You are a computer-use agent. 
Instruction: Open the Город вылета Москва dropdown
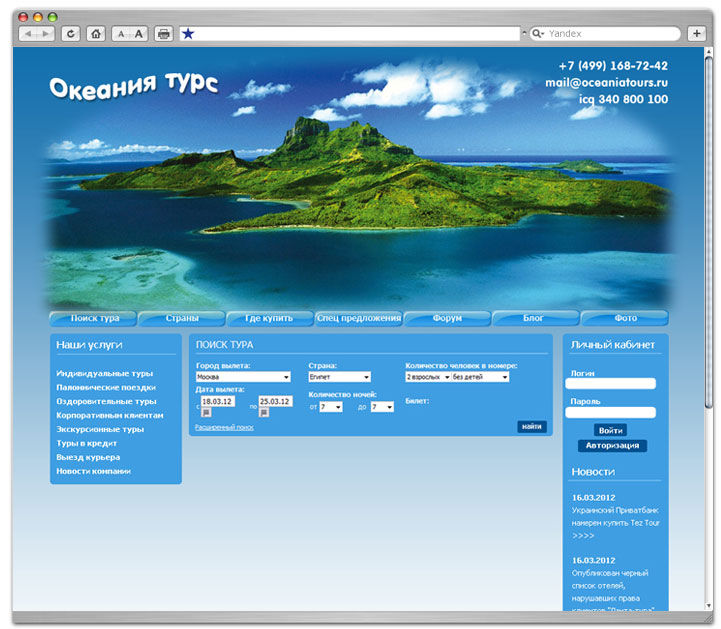click(x=243, y=377)
